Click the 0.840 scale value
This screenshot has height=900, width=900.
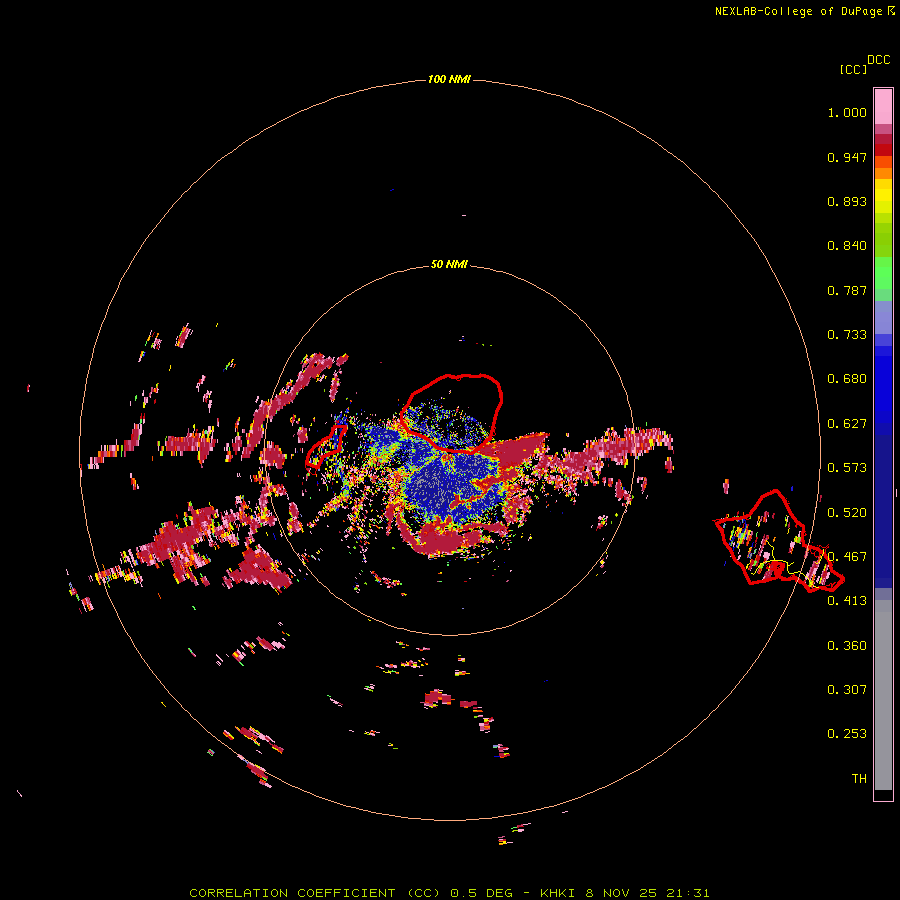tap(847, 246)
